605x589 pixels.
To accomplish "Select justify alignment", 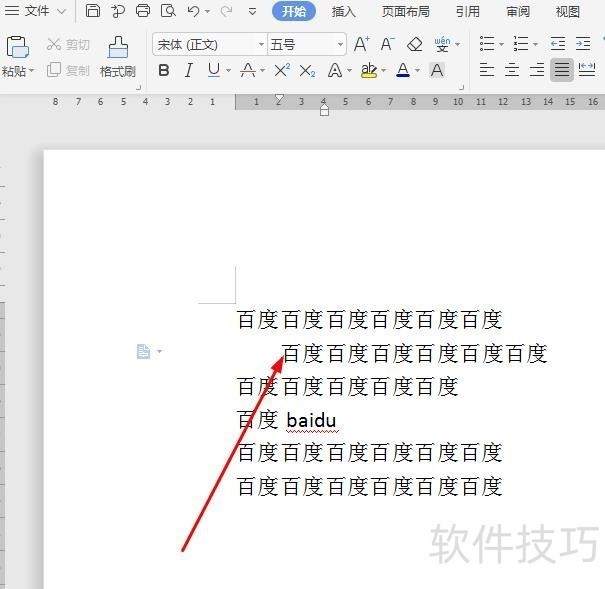I will point(562,70).
